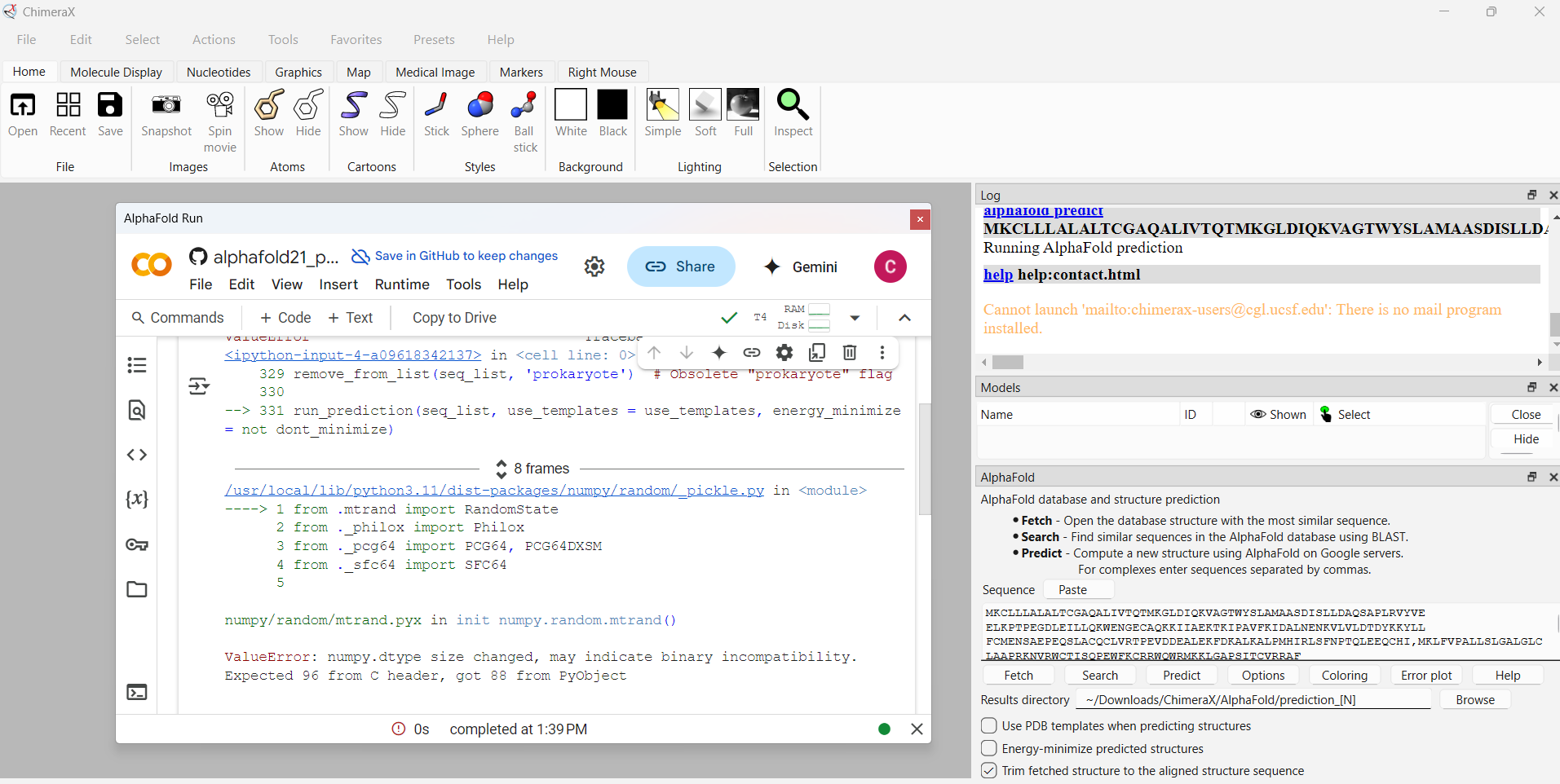Check Energy-minimize predicted structures
This screenshot has width=1560, height=784.
coord(989,748)
